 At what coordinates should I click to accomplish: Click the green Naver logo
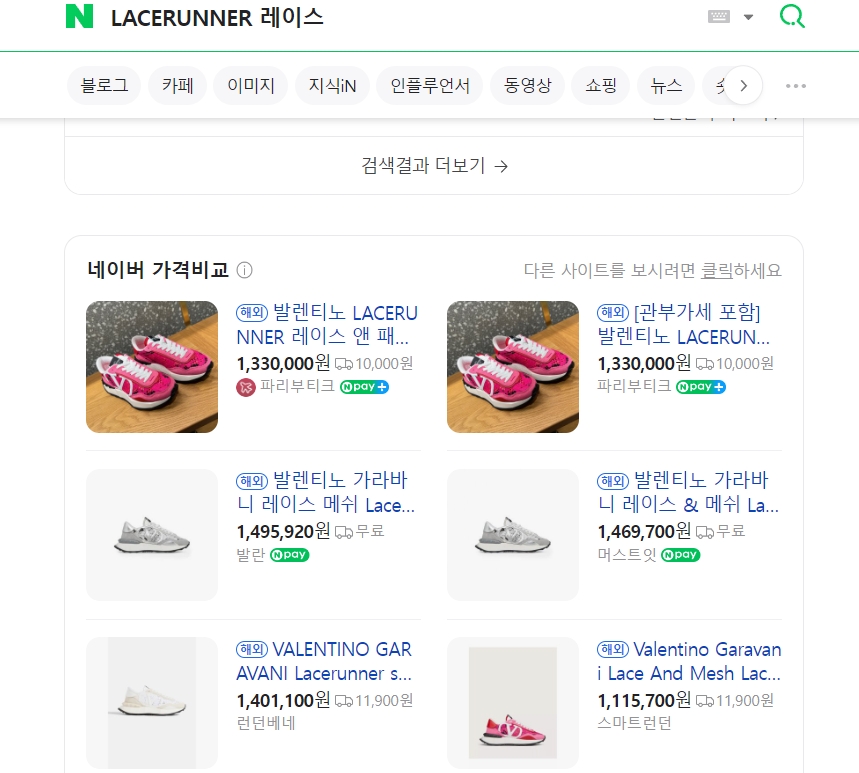click(79, 17)
